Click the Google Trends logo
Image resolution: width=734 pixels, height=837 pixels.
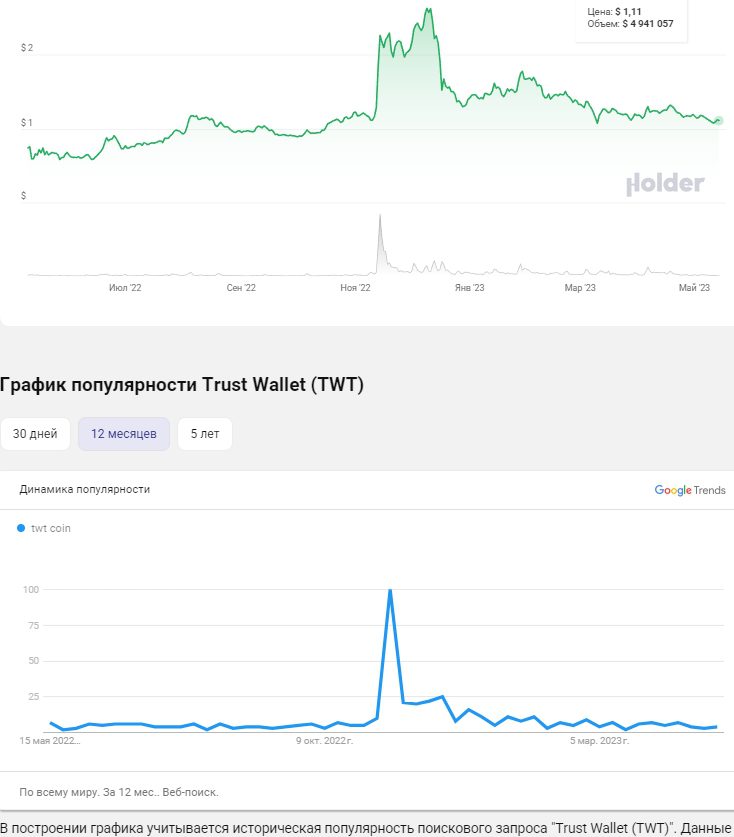tap(690, 490)
